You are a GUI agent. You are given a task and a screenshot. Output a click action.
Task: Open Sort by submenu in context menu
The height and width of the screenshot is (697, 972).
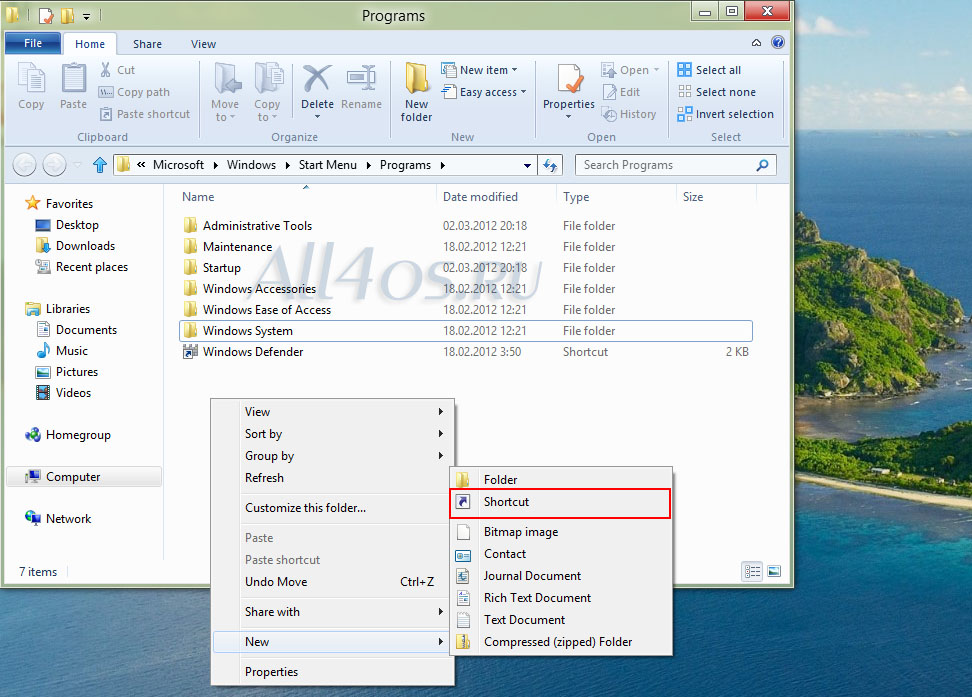click(332, 434)
